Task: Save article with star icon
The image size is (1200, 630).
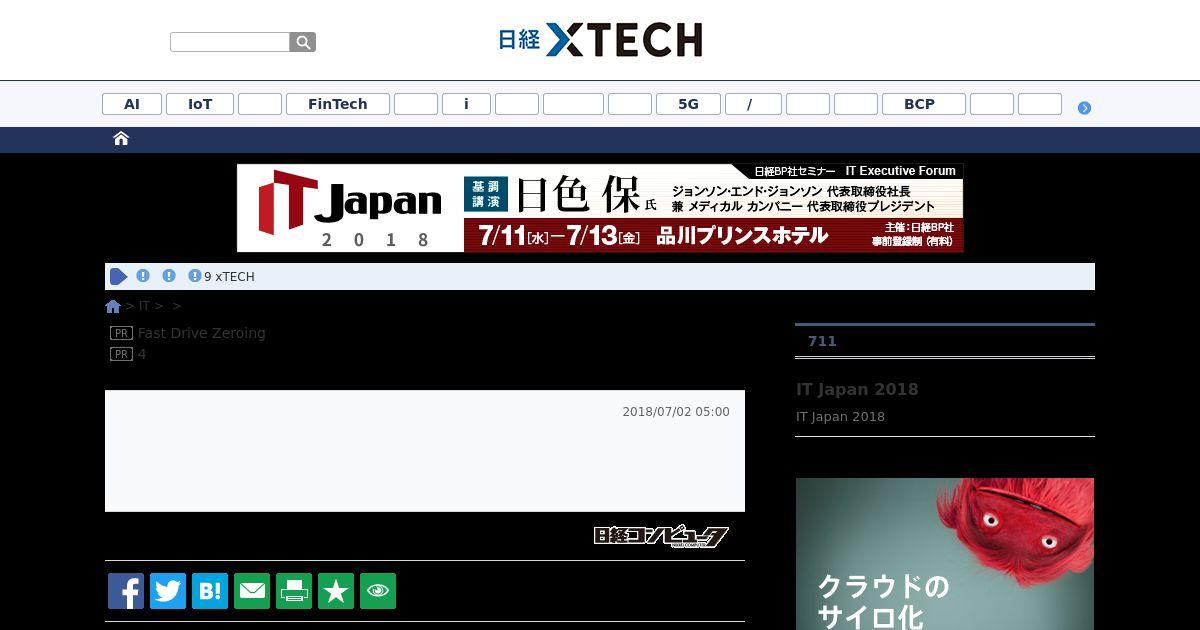Action: click(x=336, y=591)
